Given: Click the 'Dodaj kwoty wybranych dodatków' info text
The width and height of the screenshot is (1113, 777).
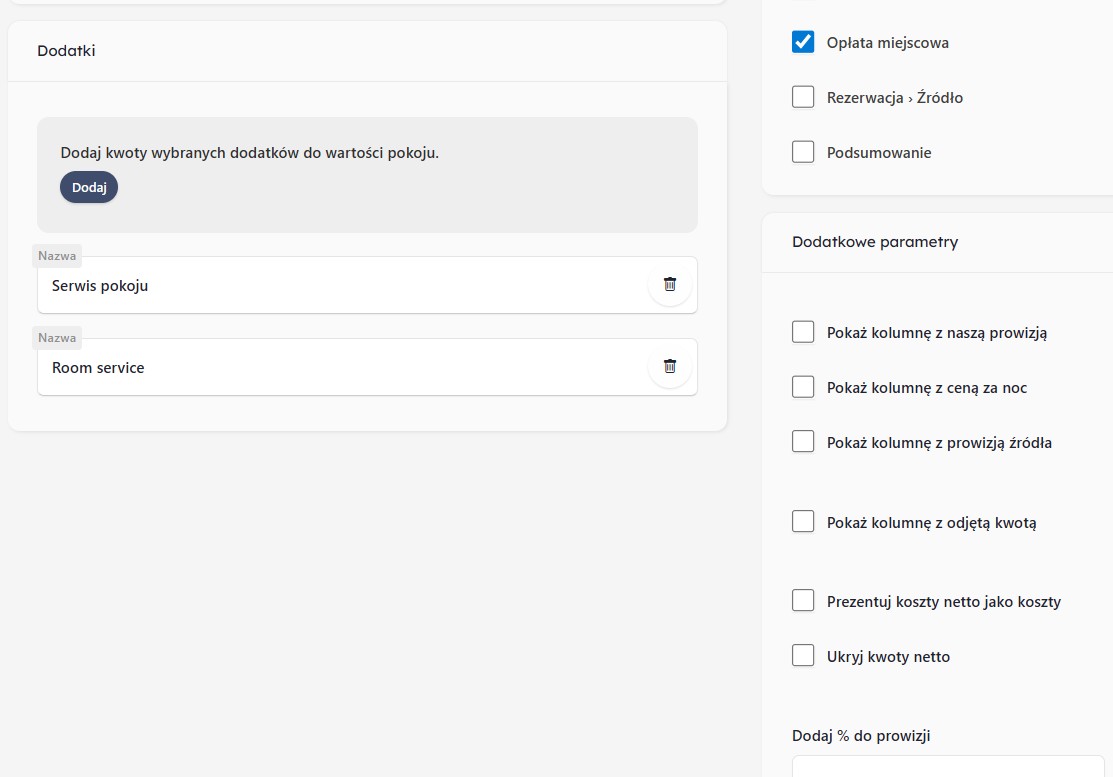Looking at the screenshot, I should pyautogui.click(x=249, y=153).
